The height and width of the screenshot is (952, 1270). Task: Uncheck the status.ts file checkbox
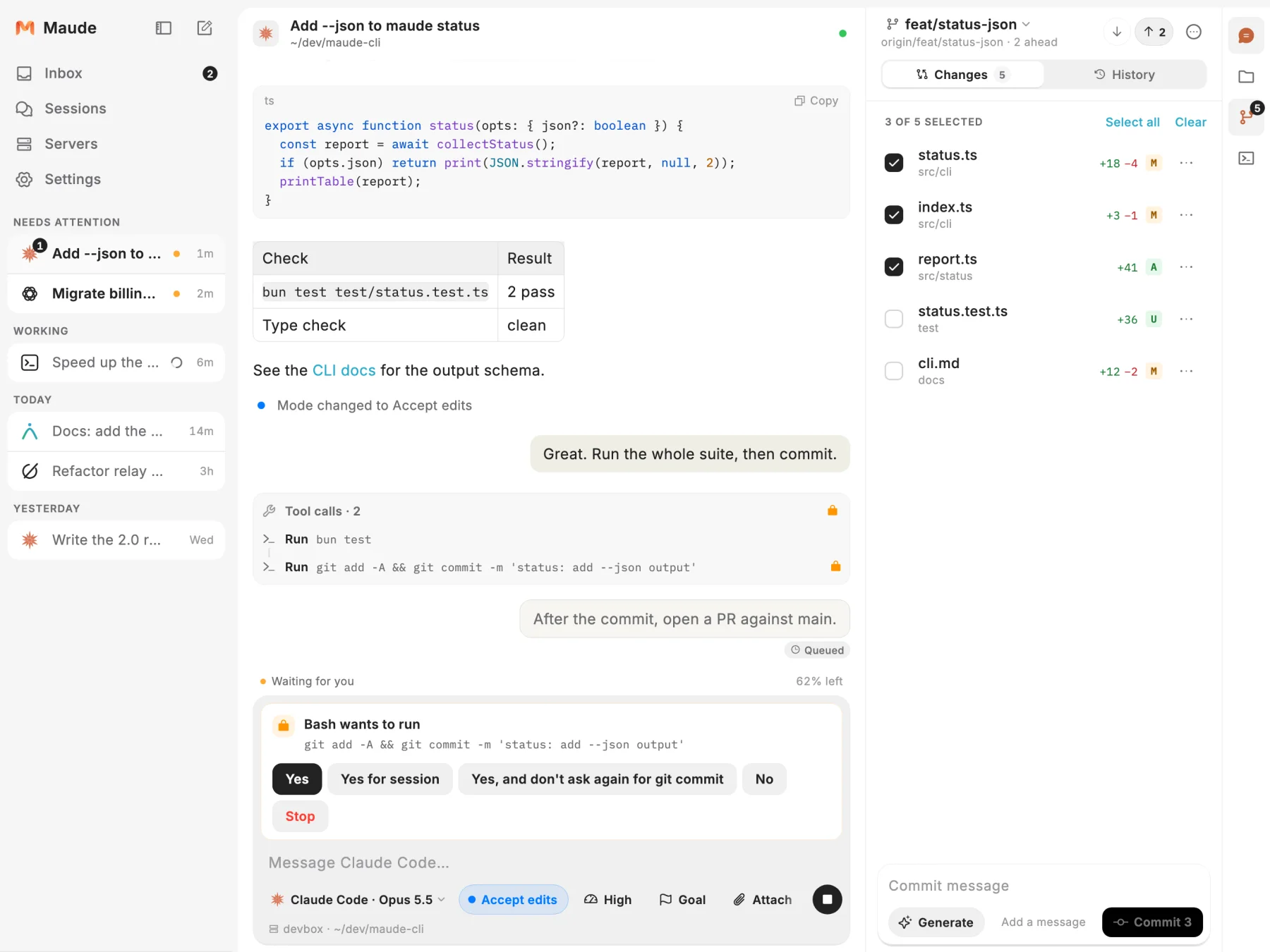(x=894, y=163)
